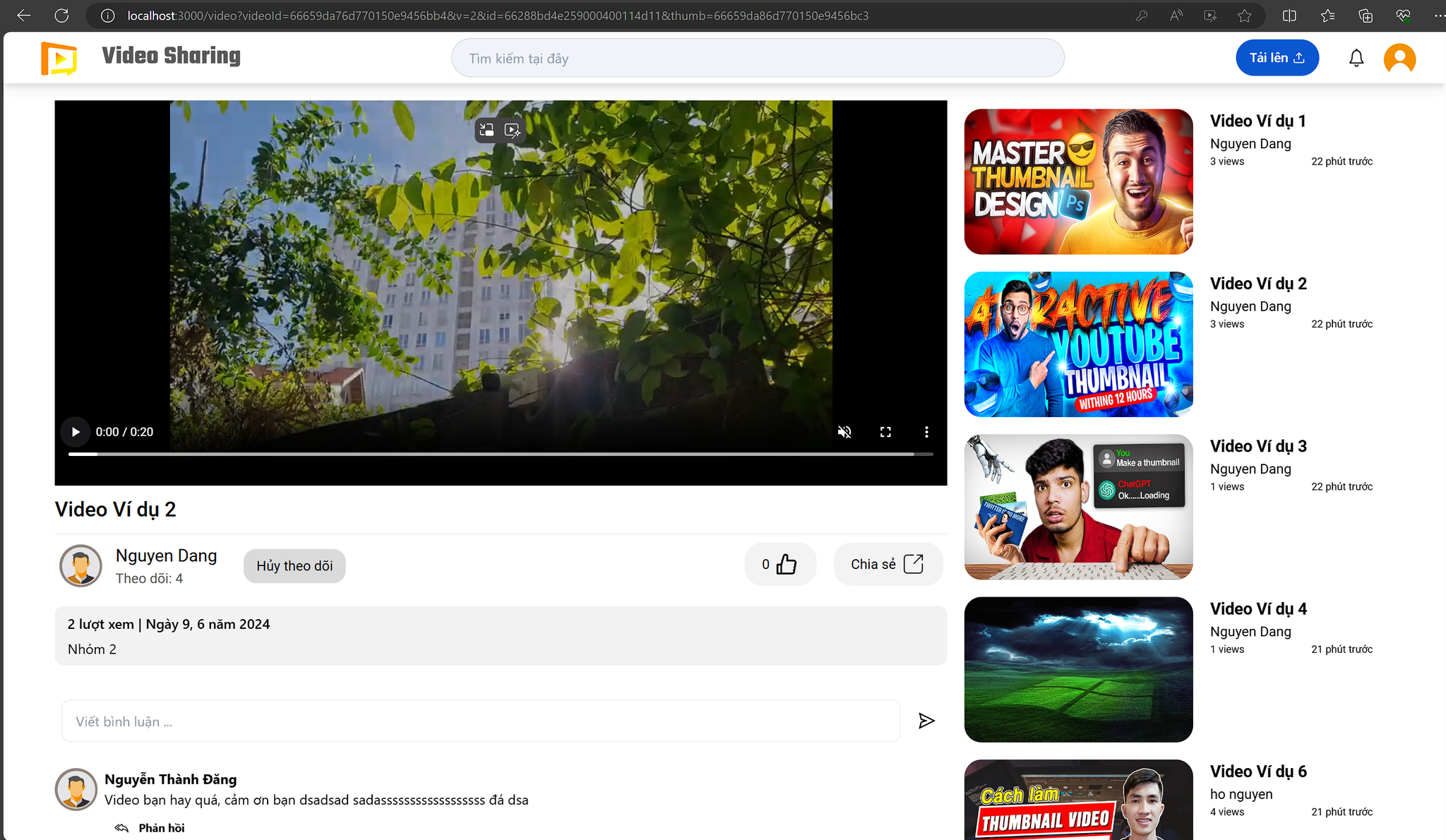Click the Tải lên upload button
Viewport: 1446px width, 840px height.
(1277, 58)
